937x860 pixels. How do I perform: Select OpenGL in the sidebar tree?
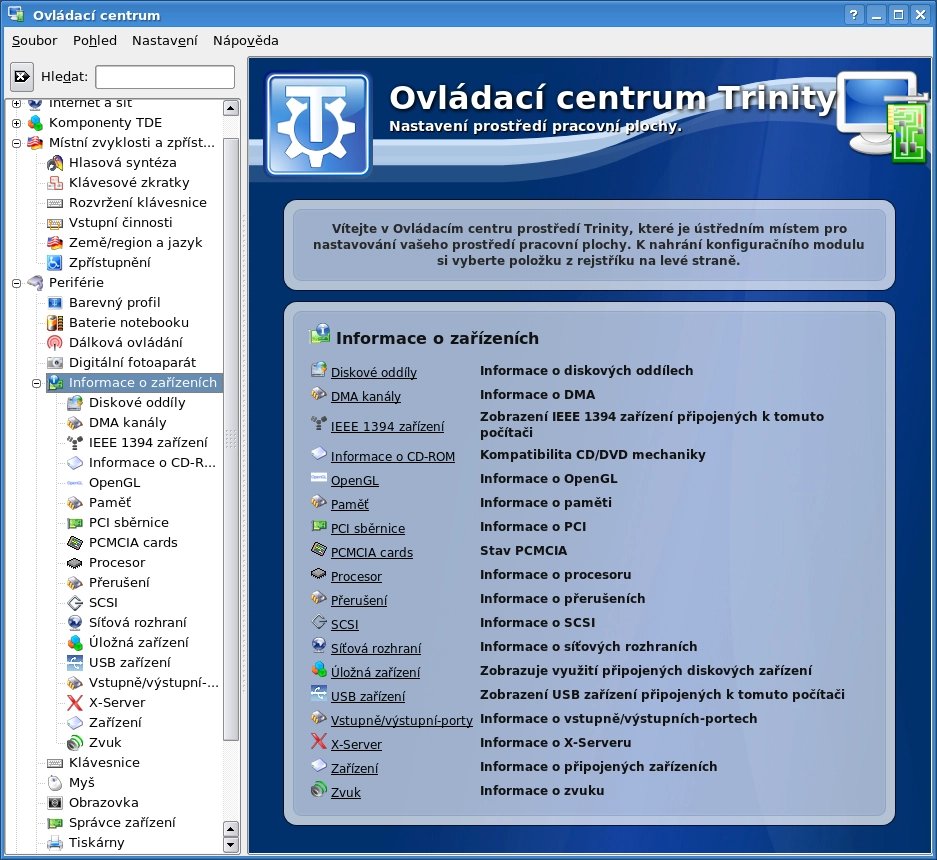click(114, 483)
